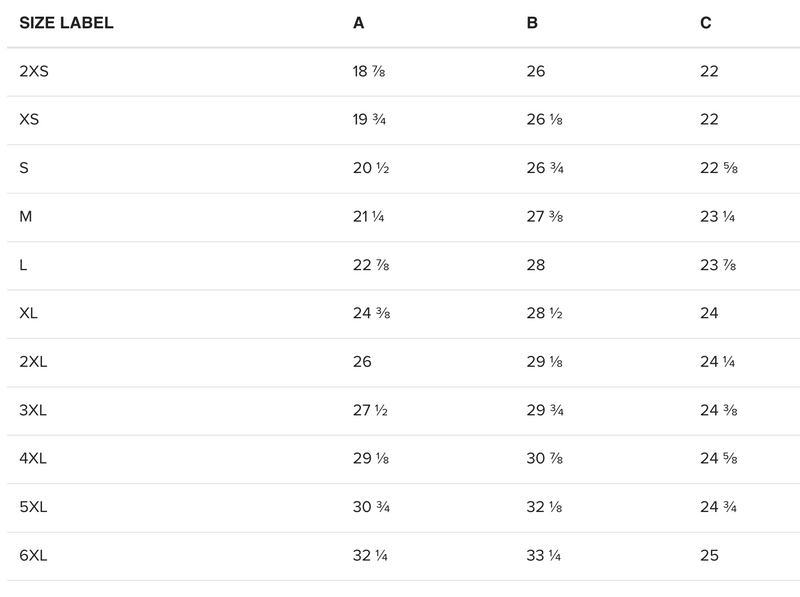This screenshot has height=597, width=800.
Task: Click the column B header
Action: (532, 23)
